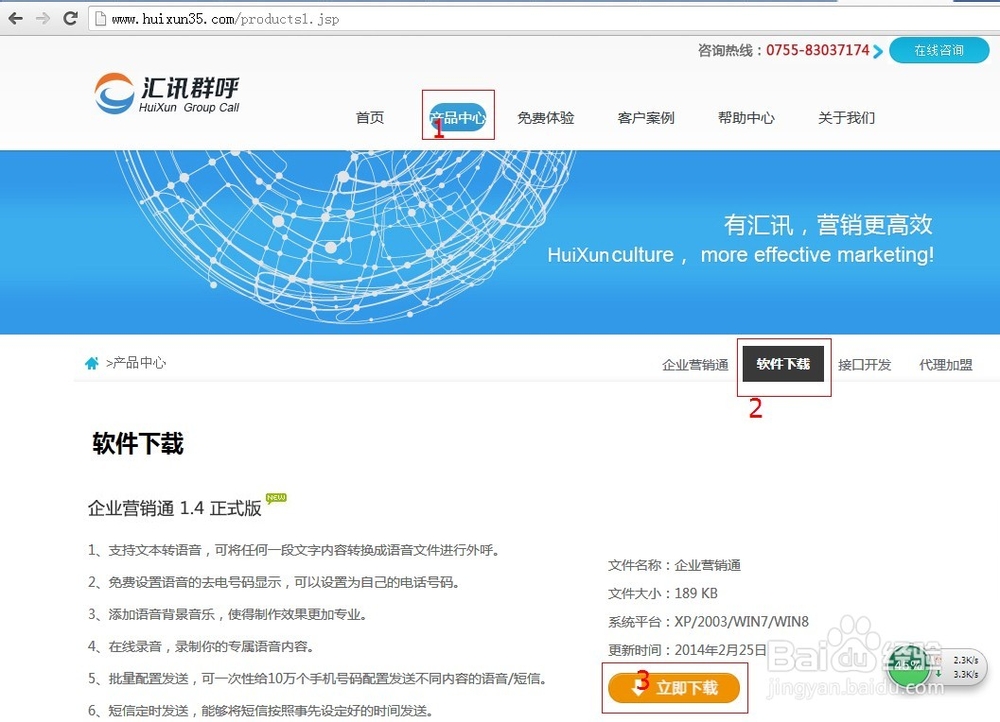The height and width of the screenshot is (722, 1000).
Task: Switch to the 软件下载 tab
Action: 784,364
